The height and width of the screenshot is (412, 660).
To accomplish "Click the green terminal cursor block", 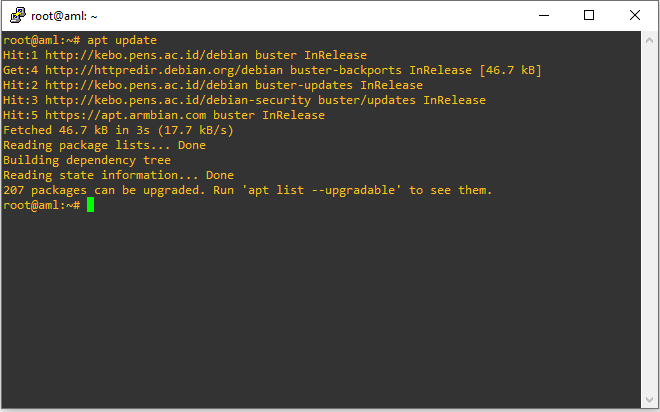I will pyautogui.click(x=90, y=205).
